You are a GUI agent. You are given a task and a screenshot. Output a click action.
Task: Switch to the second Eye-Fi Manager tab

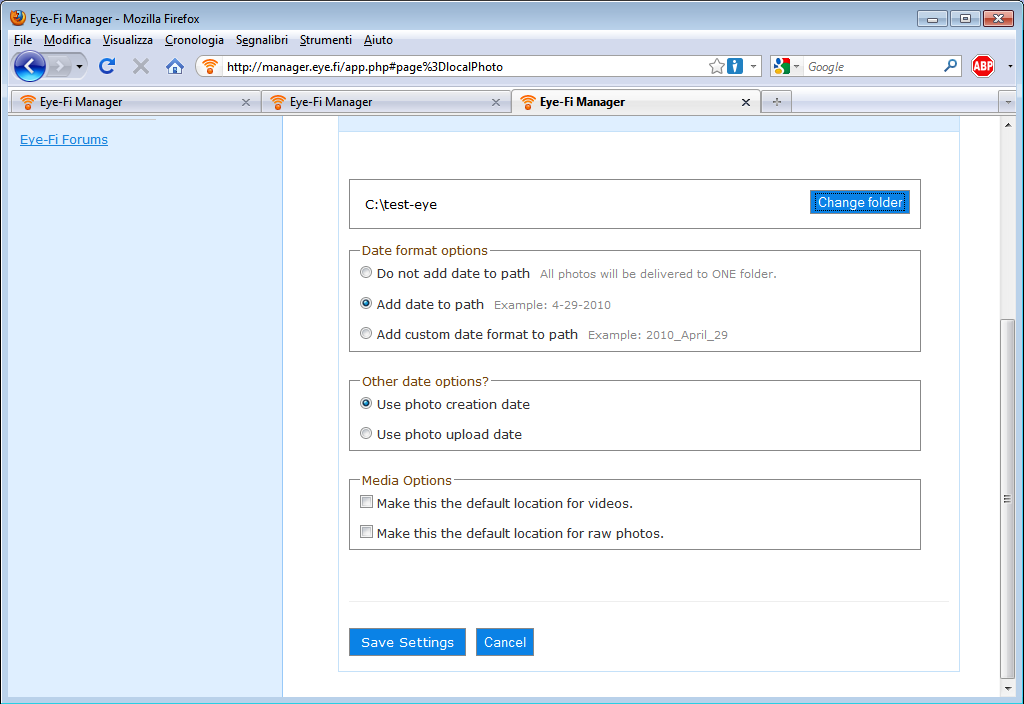tap(386, 102)
